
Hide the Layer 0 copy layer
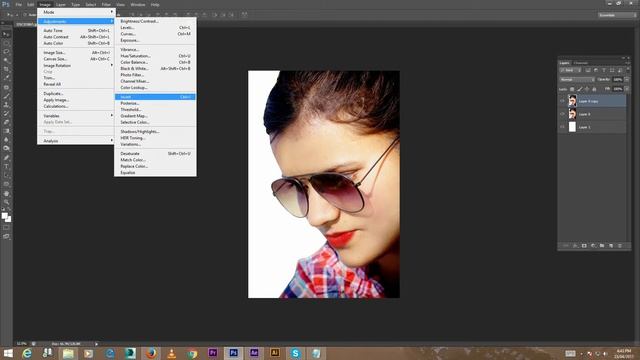pos(562,101)
